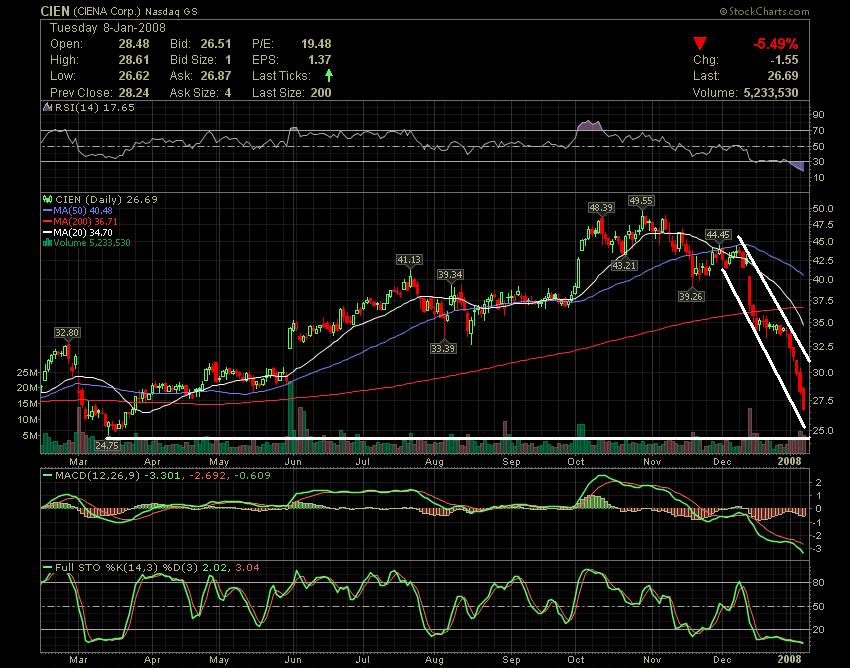The width and height of the screenshot is (850, 668).
Task: Click the Last value 26.69 in header
Action: [783, 76]
